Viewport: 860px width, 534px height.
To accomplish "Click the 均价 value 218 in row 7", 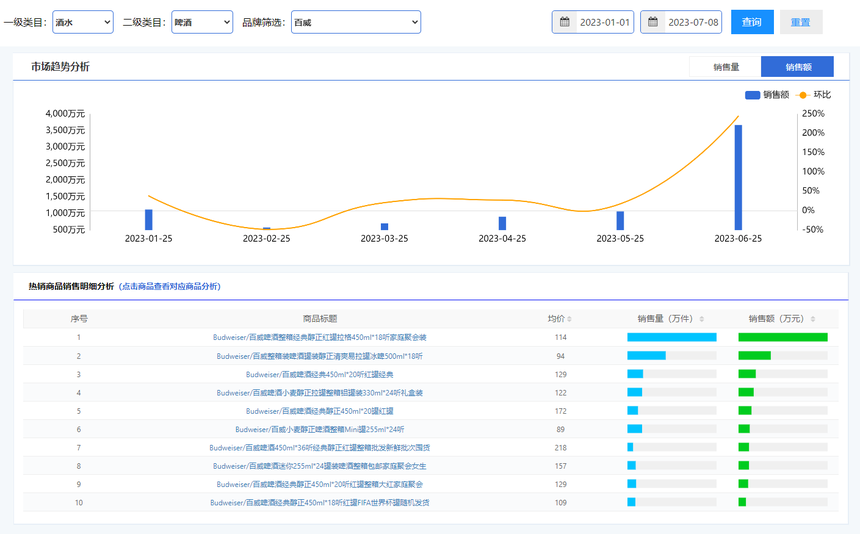I will click(x=561, y=448).
